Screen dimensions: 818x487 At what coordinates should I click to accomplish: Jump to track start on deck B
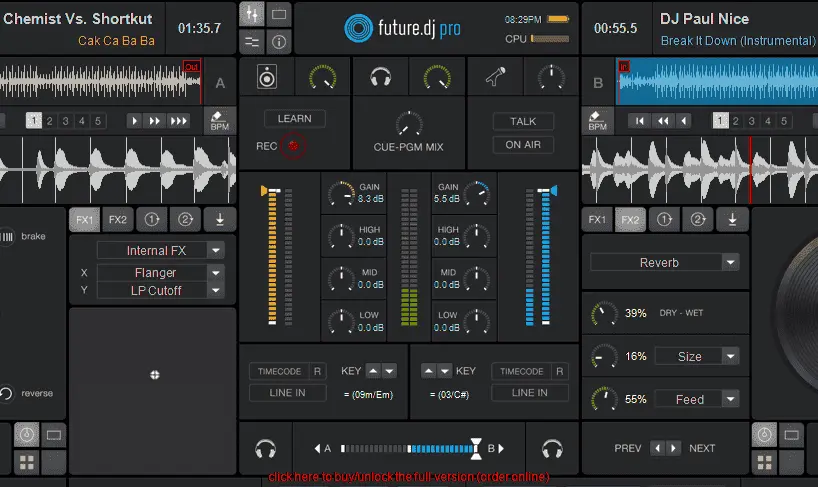coord(639,121)
